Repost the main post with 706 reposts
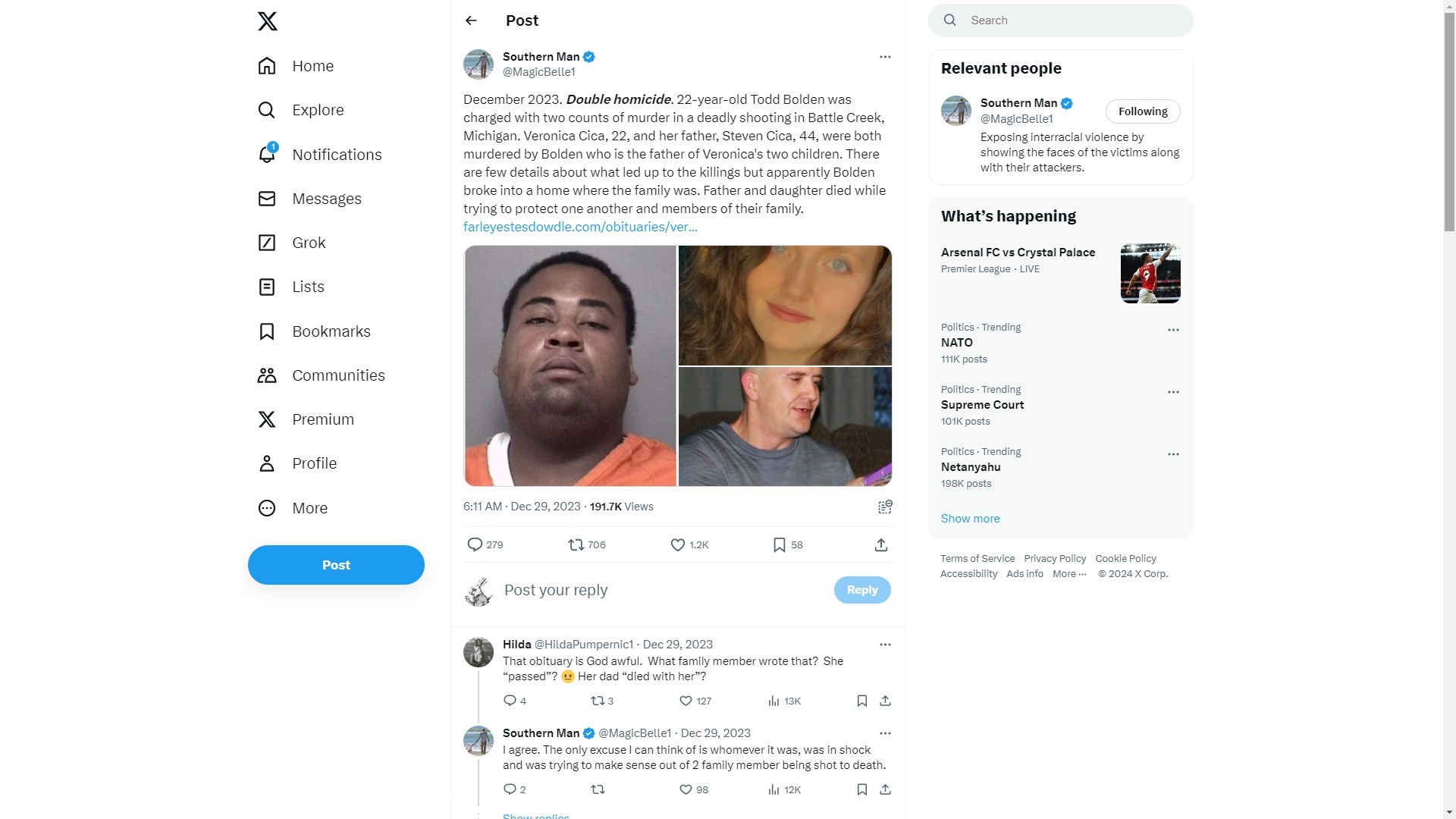The width and height of the screenshot is (1456, 819). point(576,544)
